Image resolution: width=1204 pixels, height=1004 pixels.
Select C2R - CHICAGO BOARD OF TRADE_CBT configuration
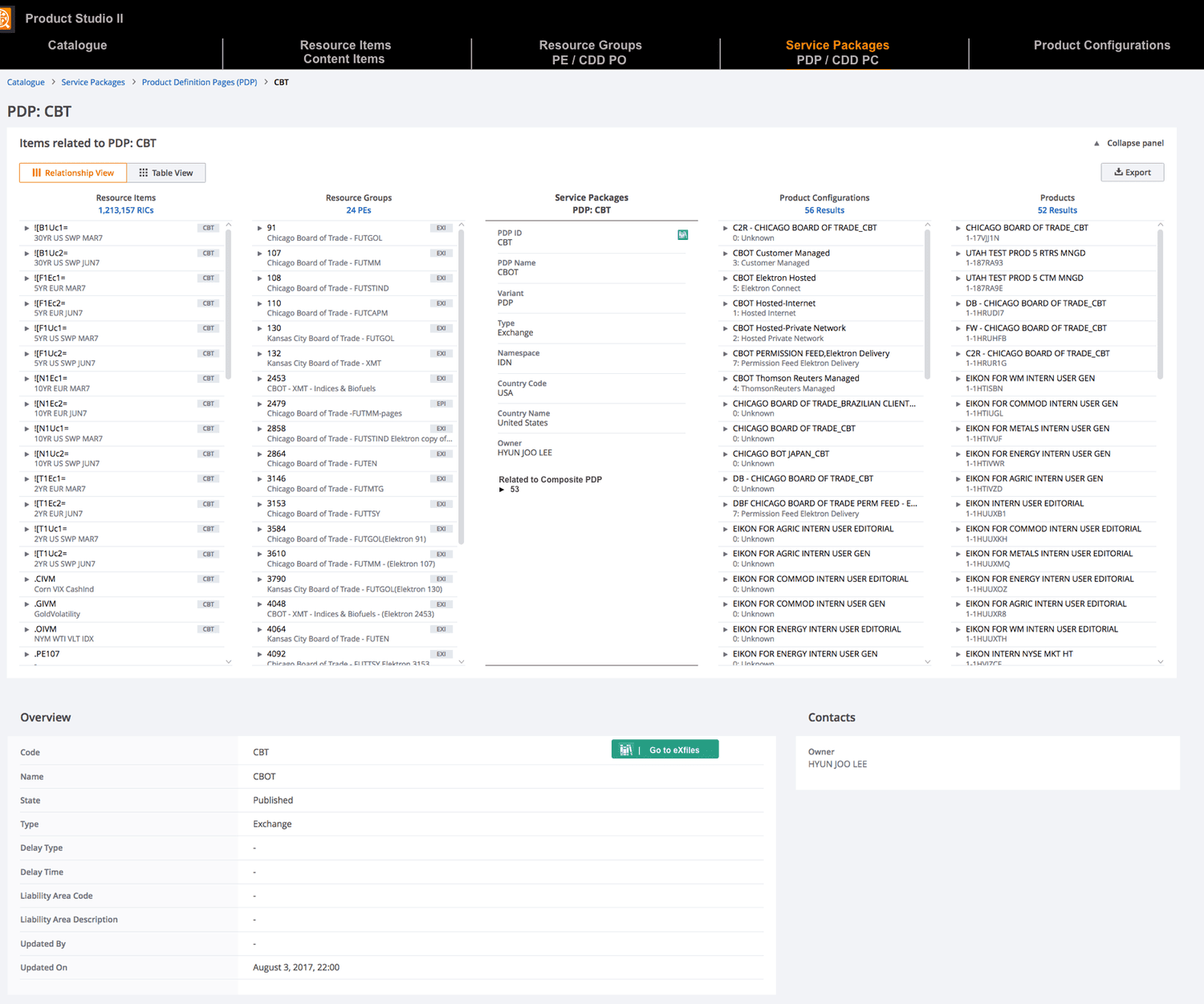click(x=820, y=233)
